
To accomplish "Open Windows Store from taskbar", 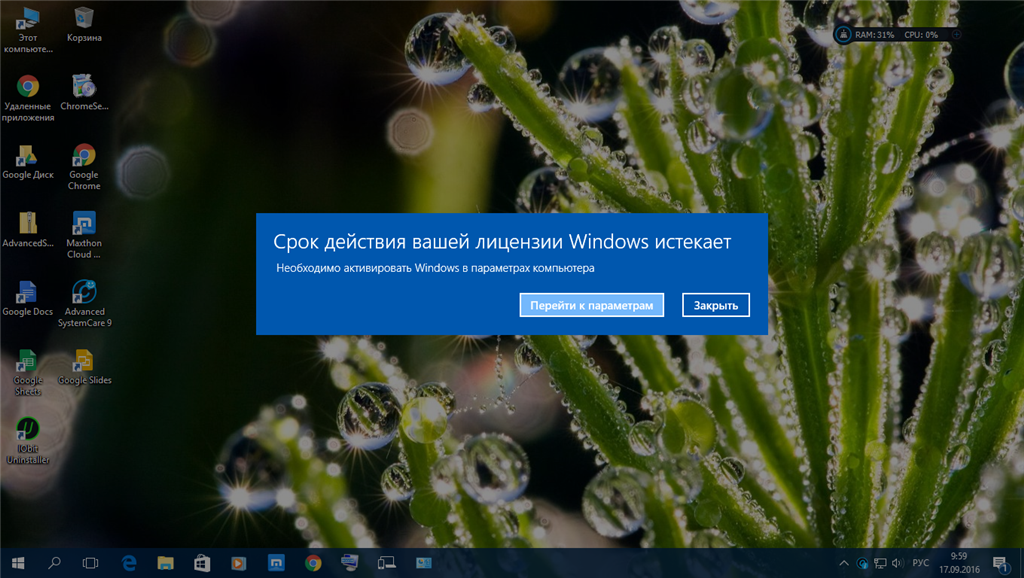I will (x=202, y=563).
